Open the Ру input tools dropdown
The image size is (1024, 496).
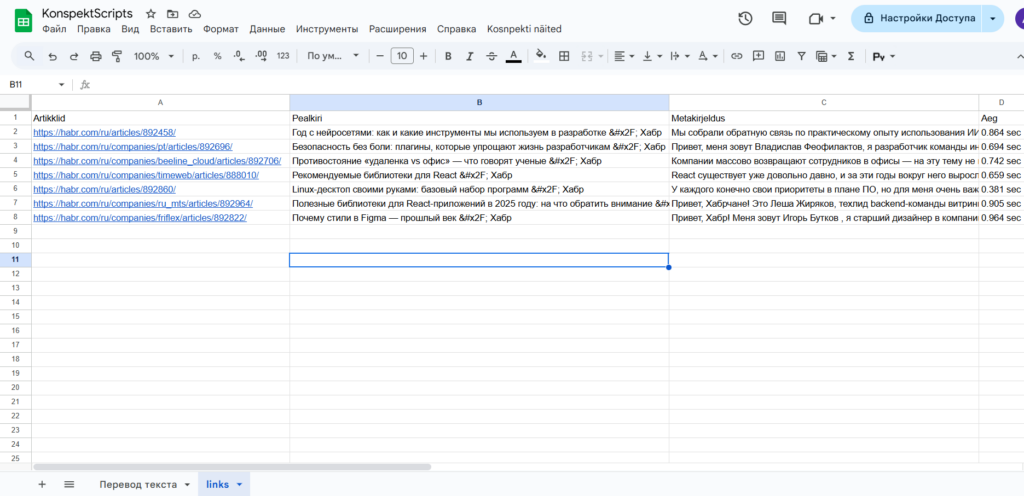click(x=884, y=56)
